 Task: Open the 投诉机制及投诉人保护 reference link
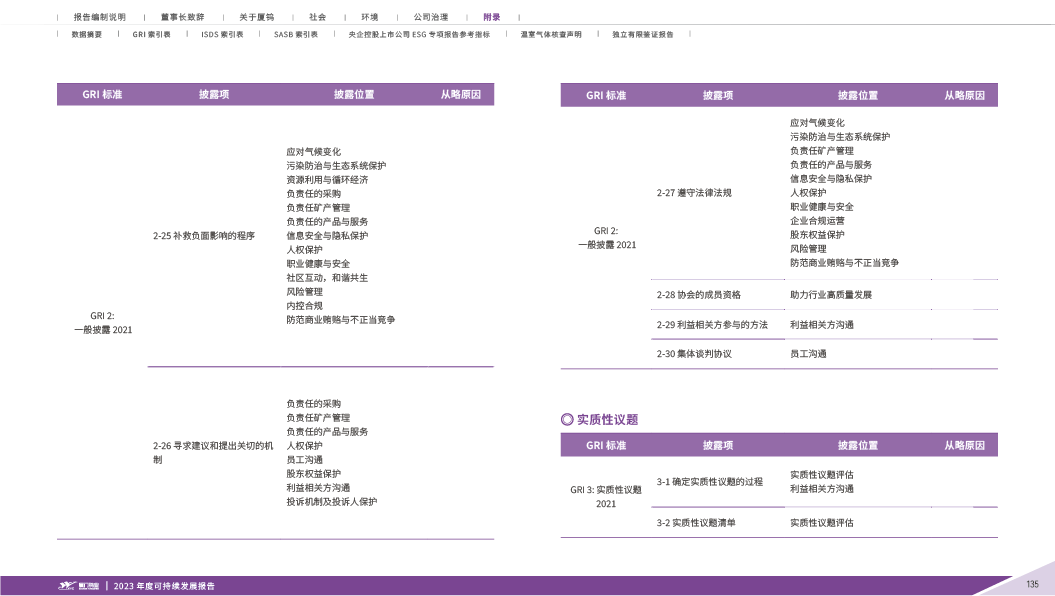coord(331,502)
